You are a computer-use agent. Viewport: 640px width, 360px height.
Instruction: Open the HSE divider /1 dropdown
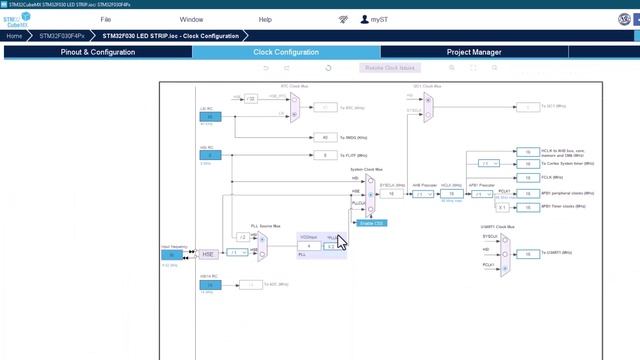237,253
